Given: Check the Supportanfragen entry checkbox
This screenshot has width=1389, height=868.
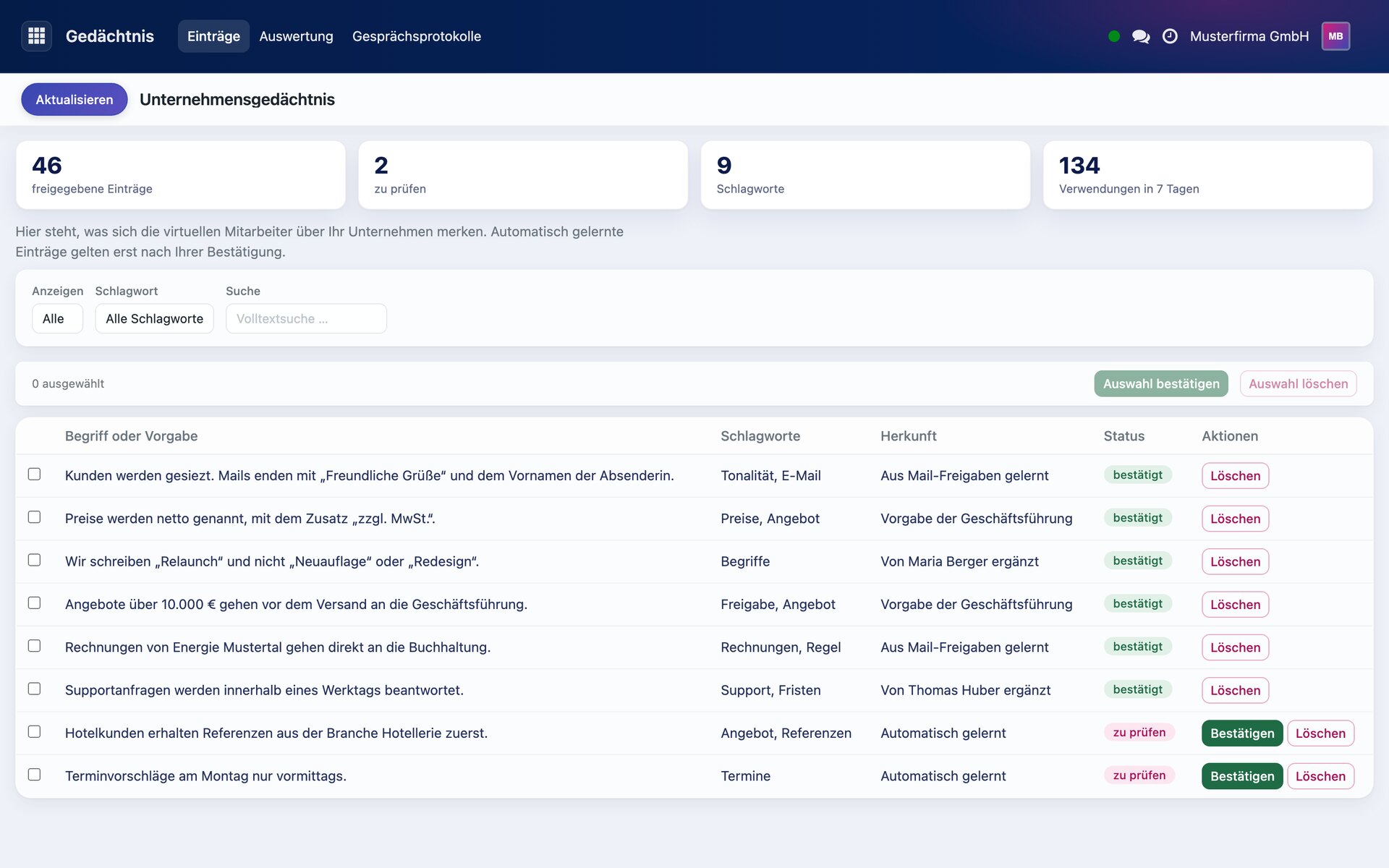Looking at the screenshot, I should tap(34, 689).
